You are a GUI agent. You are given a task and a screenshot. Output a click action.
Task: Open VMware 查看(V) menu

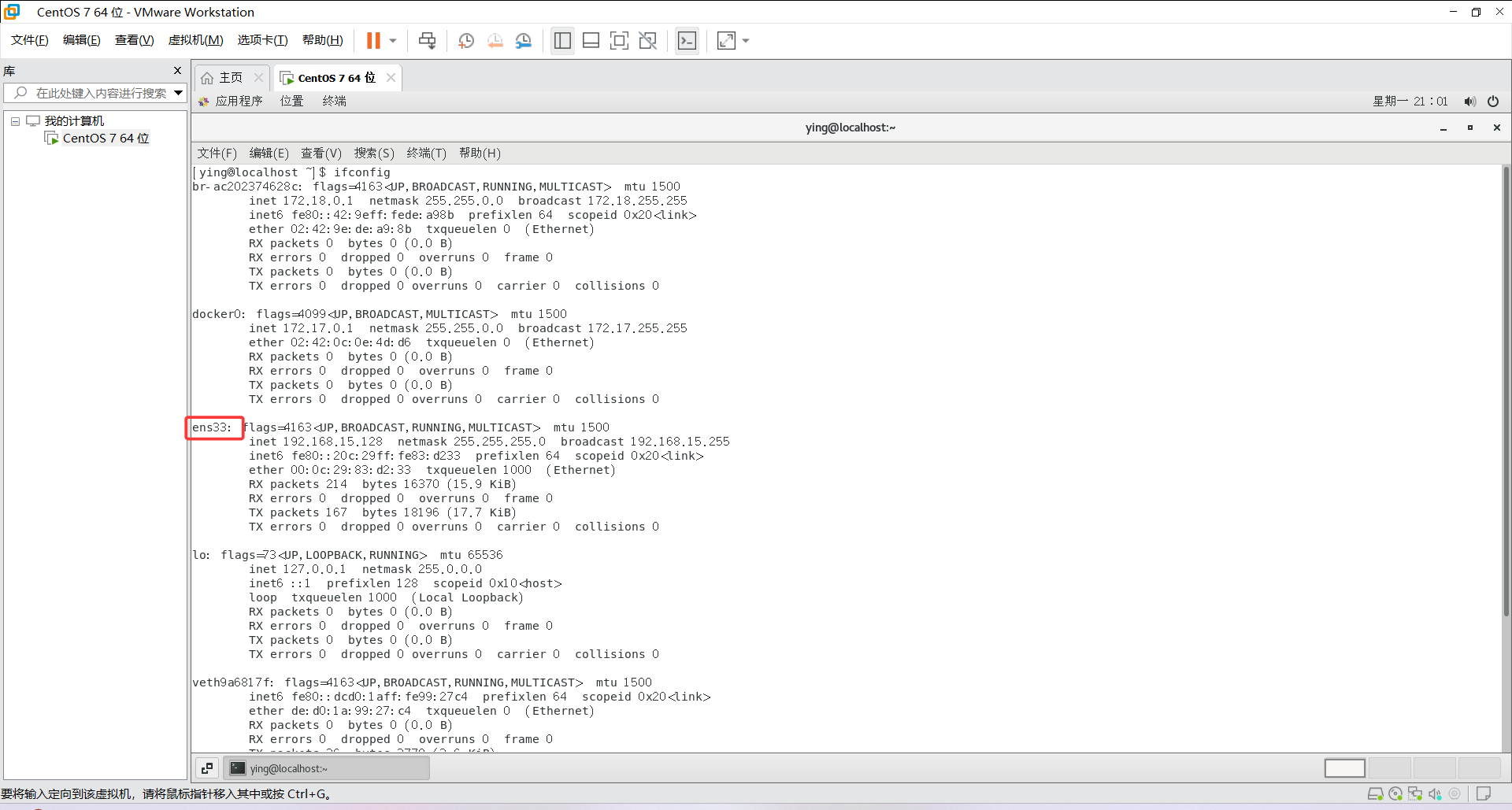click(x=135, y=40)
